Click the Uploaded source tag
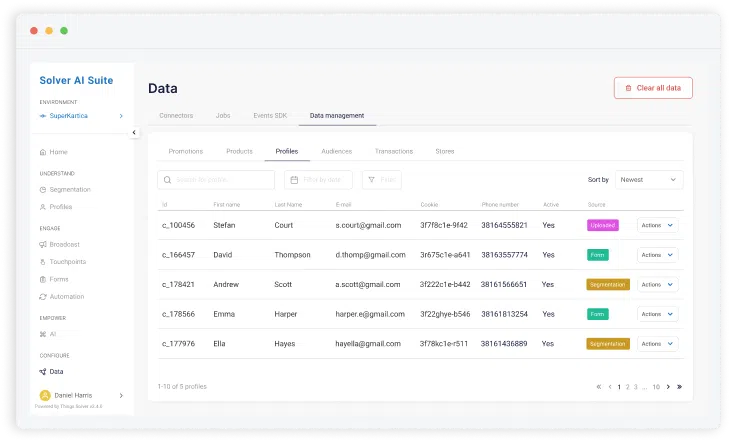Image resolution: width=731 pixels, height=443 pixels. (x=601, y=225)
